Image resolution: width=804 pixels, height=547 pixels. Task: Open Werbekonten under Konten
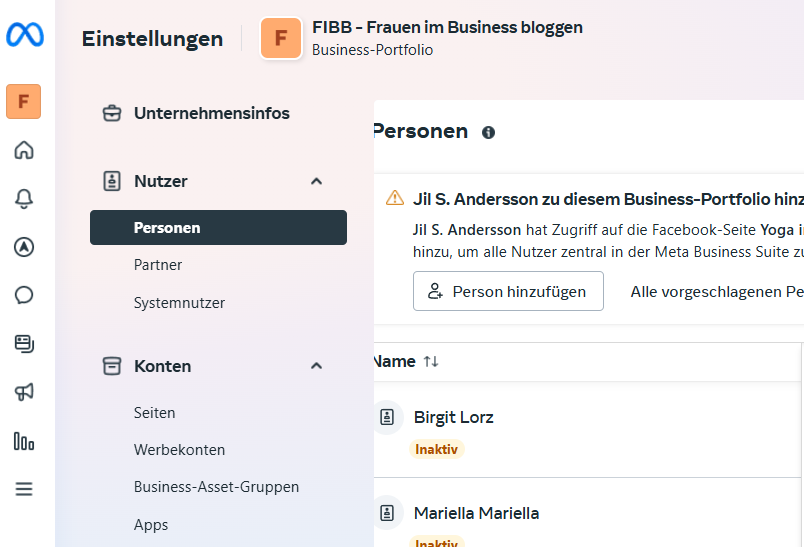click(x=179, y=450)
